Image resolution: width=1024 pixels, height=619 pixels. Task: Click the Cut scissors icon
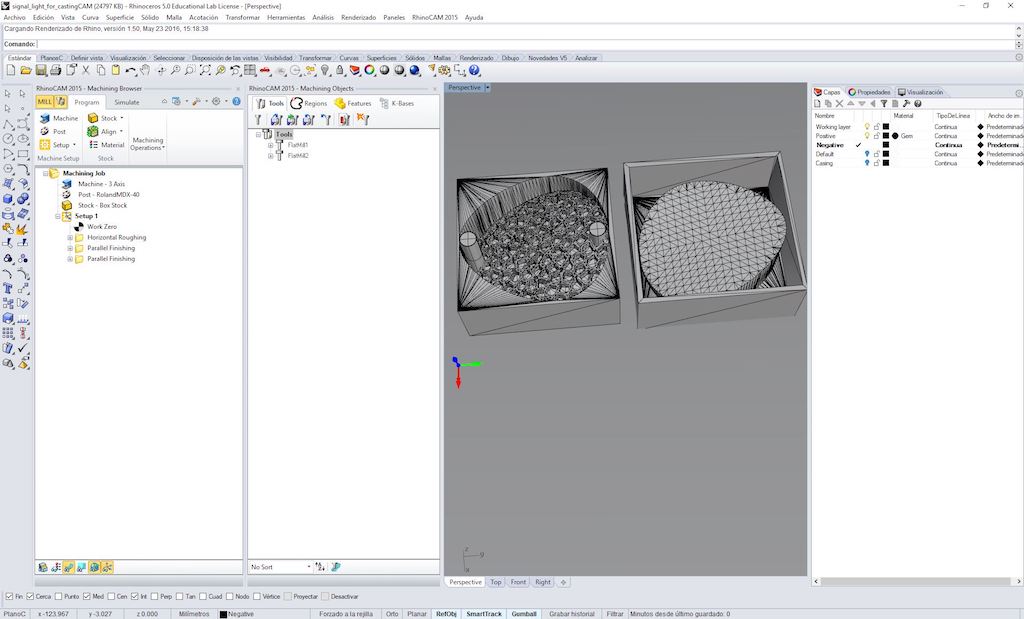[86, 70]
